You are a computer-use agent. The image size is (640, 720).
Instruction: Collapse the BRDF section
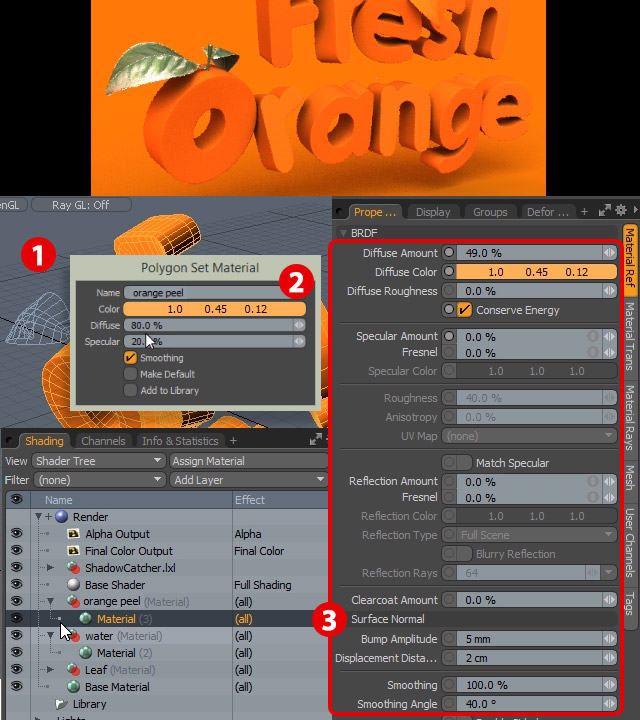[343, 233]
